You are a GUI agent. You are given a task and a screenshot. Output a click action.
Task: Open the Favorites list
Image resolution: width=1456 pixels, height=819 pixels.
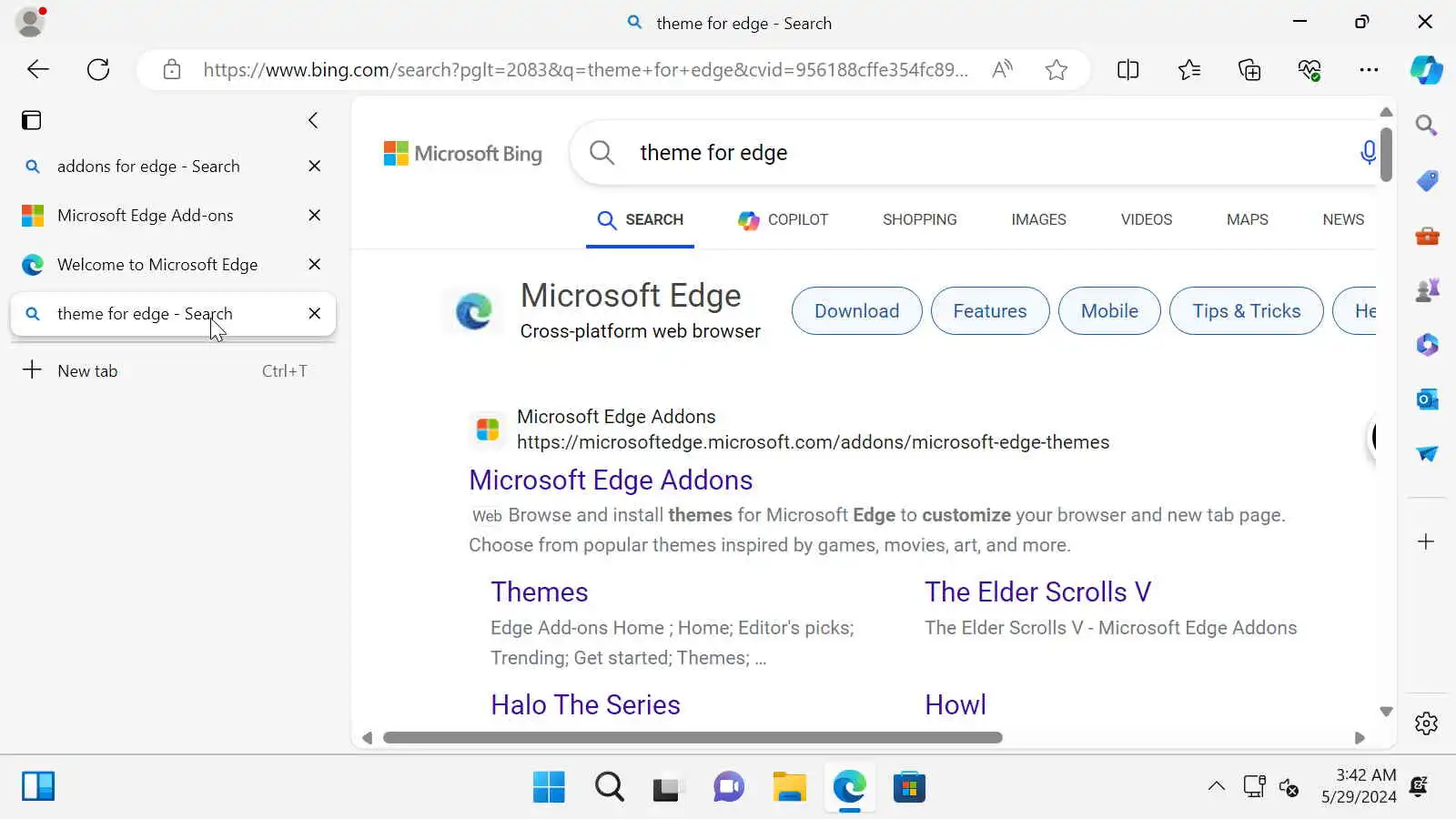click(x=1188, y=70)
